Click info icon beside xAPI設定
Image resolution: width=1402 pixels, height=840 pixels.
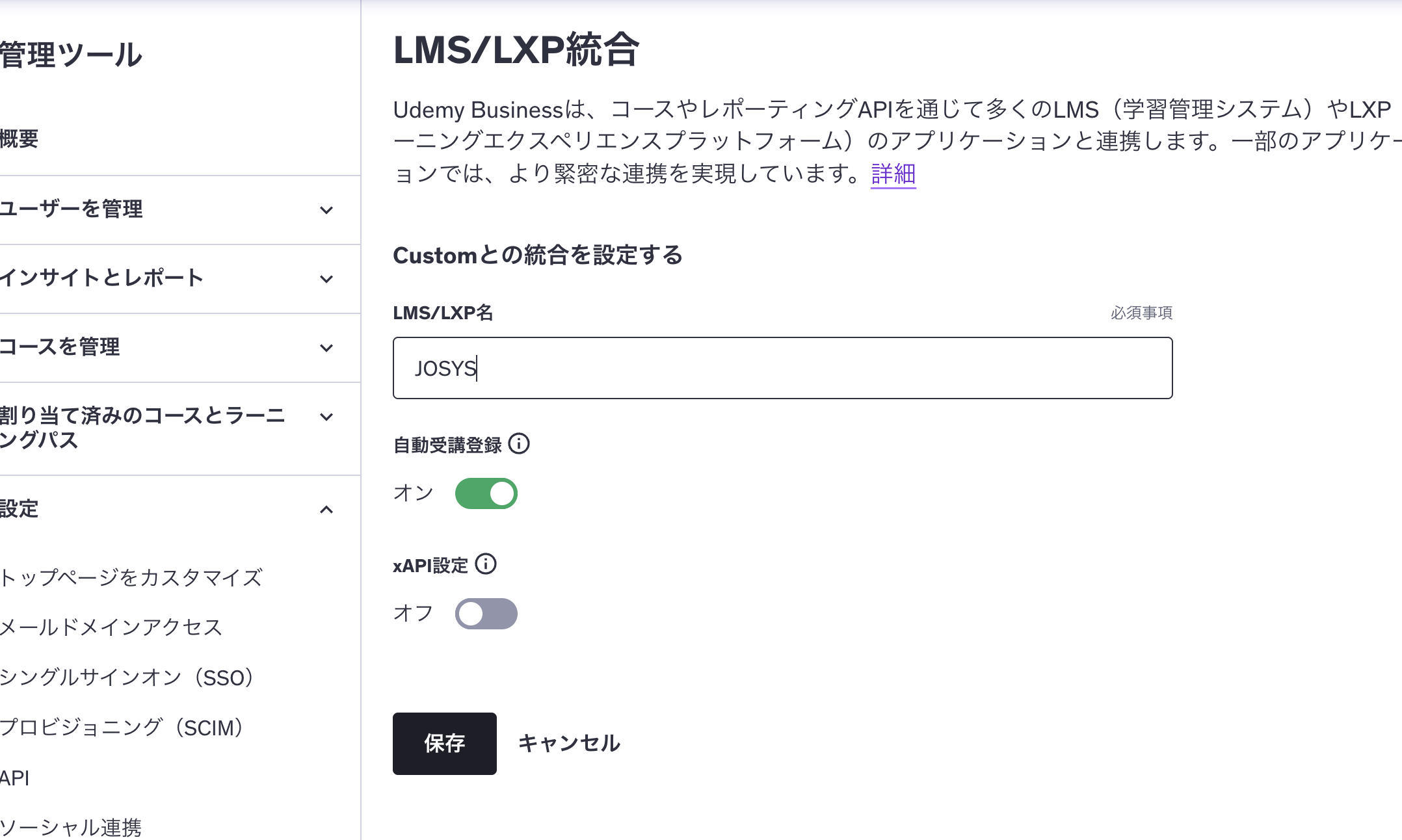[486, 564]
